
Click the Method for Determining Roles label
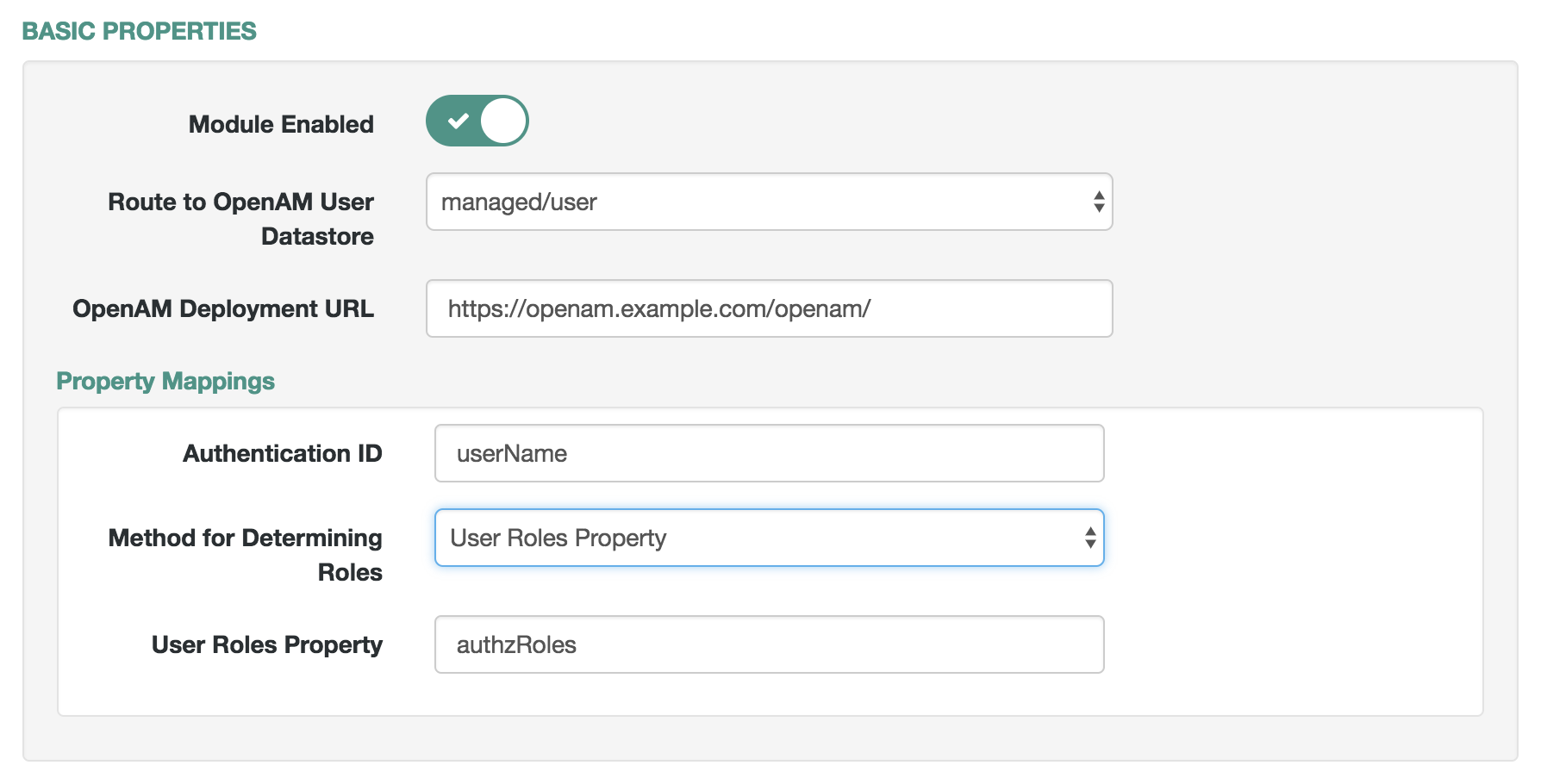[x=246, y=555]
